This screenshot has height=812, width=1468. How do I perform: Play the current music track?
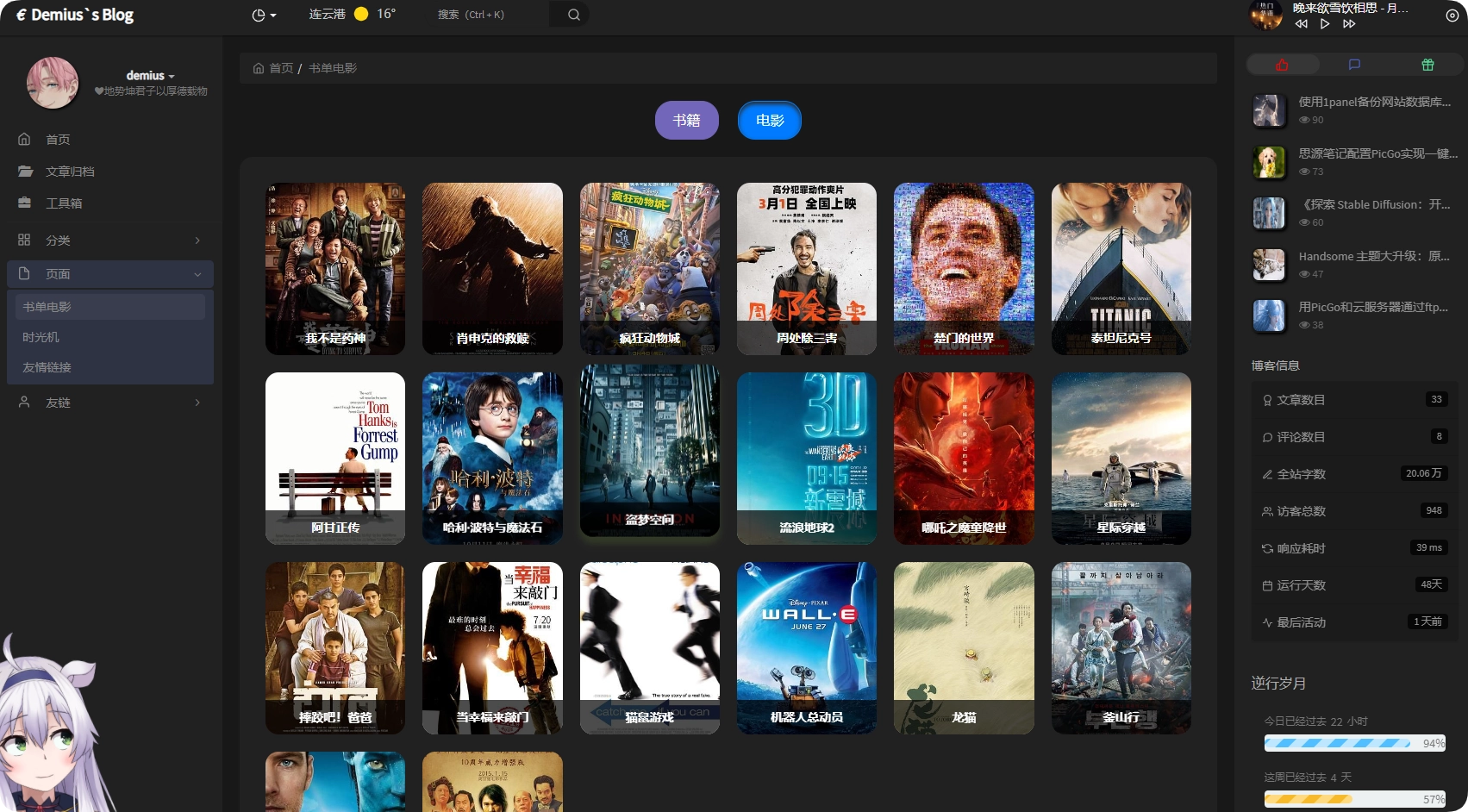pyautogui.click(x=1325, y=24)
